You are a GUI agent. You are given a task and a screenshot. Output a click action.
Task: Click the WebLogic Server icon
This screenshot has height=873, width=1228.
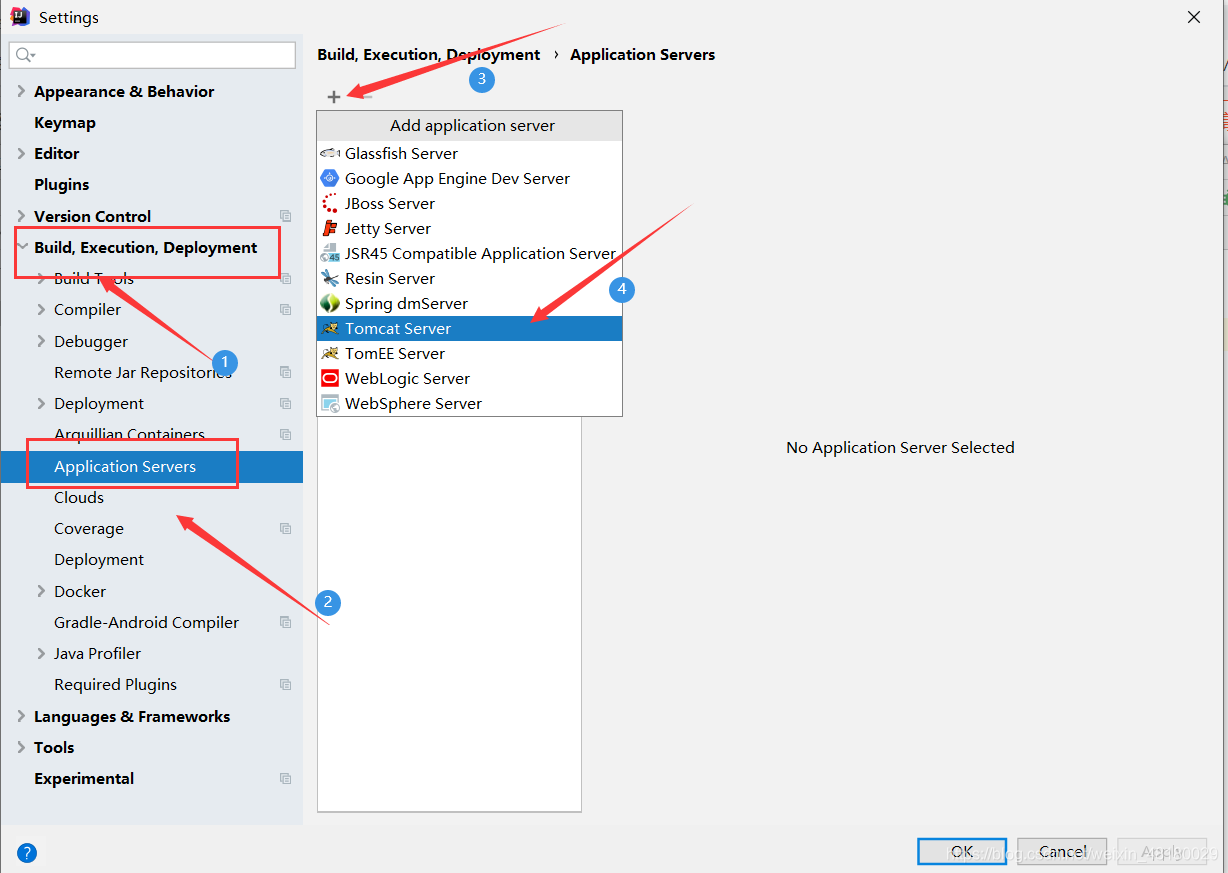point(330,378)
